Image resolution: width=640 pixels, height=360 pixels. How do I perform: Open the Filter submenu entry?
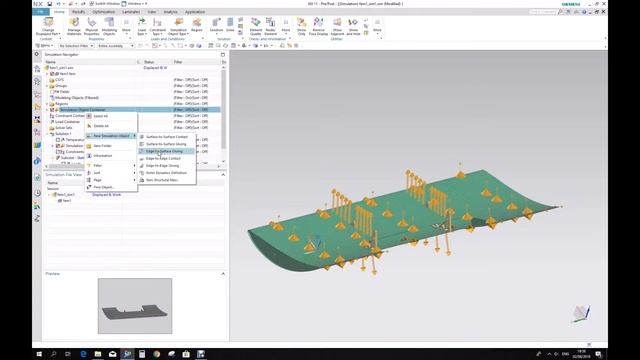click(111, 166)
